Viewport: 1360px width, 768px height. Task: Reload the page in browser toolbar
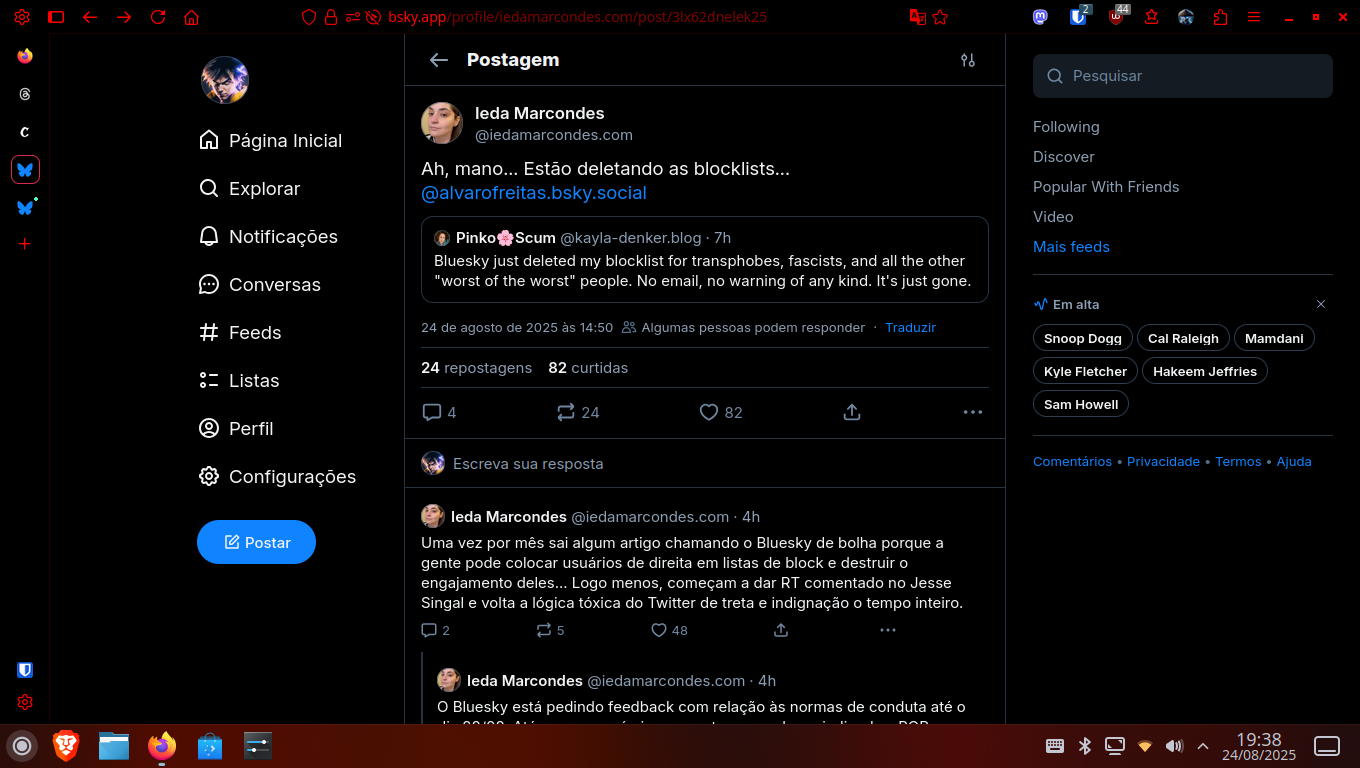158,17
